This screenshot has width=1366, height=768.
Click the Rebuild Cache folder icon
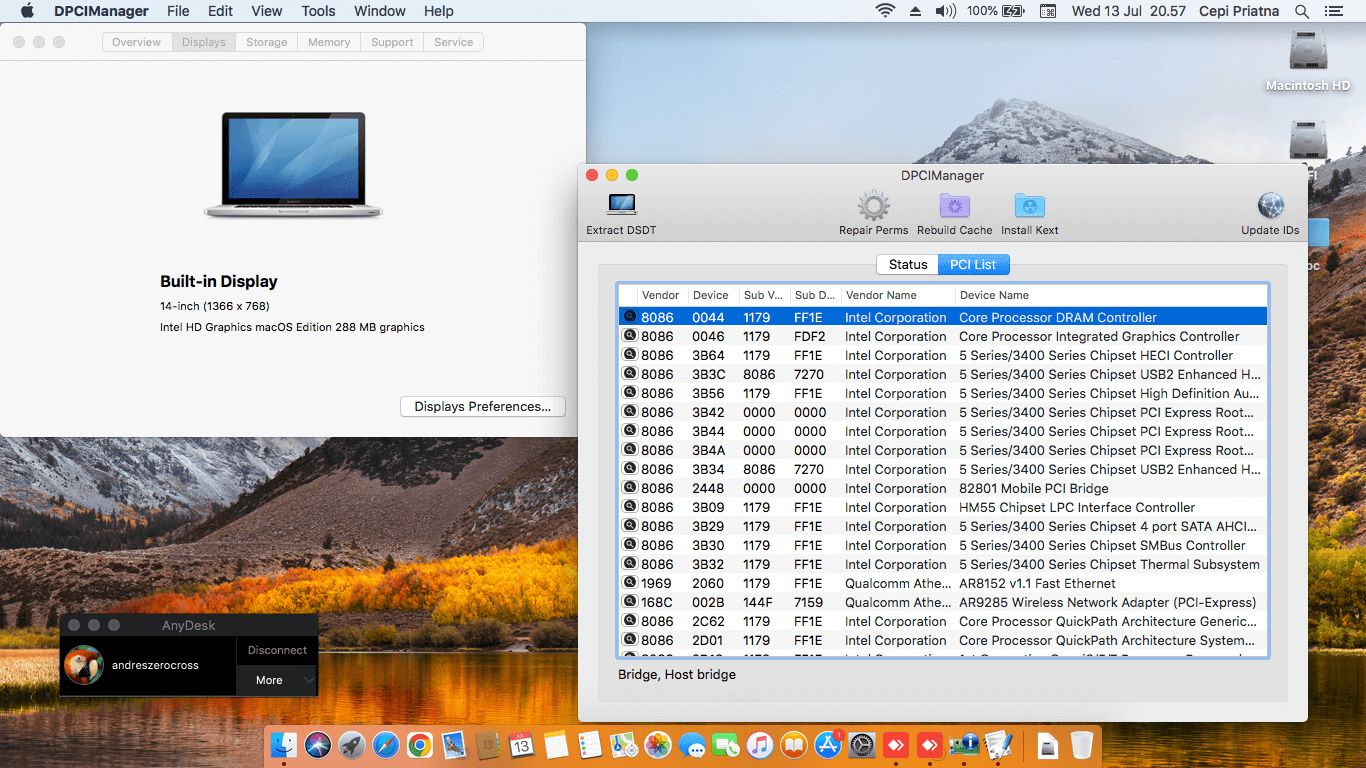(954, 206)
